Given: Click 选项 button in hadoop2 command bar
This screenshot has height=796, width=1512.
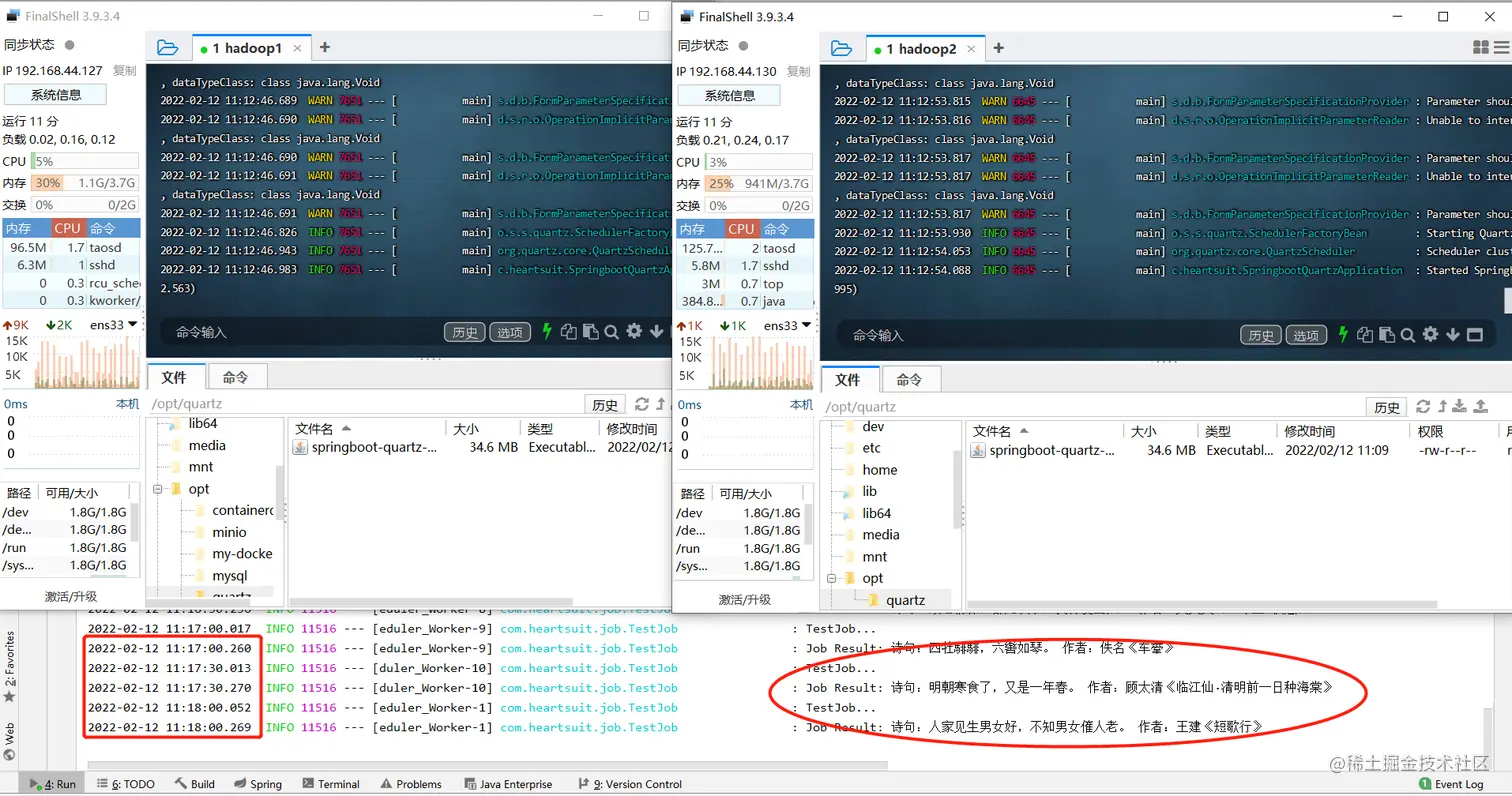Looking at the screenshot, I should pos(1306,335).
